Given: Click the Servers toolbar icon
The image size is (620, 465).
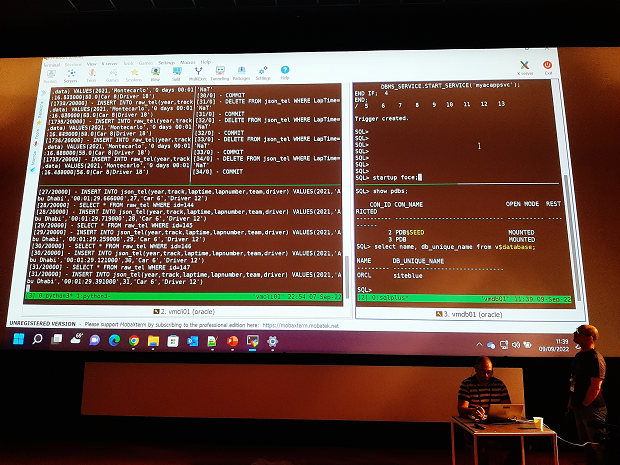Looking at the screenshot, I should tap(71, 76).
